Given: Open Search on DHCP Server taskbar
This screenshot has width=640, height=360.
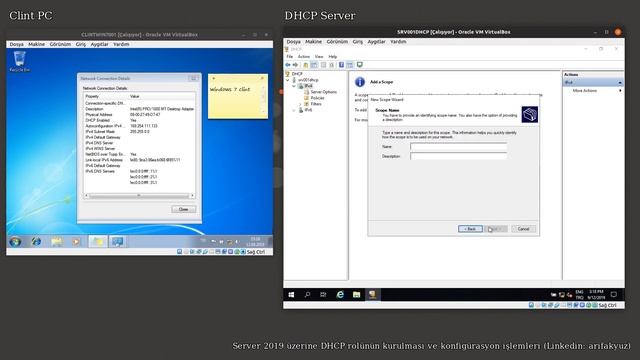Looking at the screenshot, I should (x=307, y=294).
